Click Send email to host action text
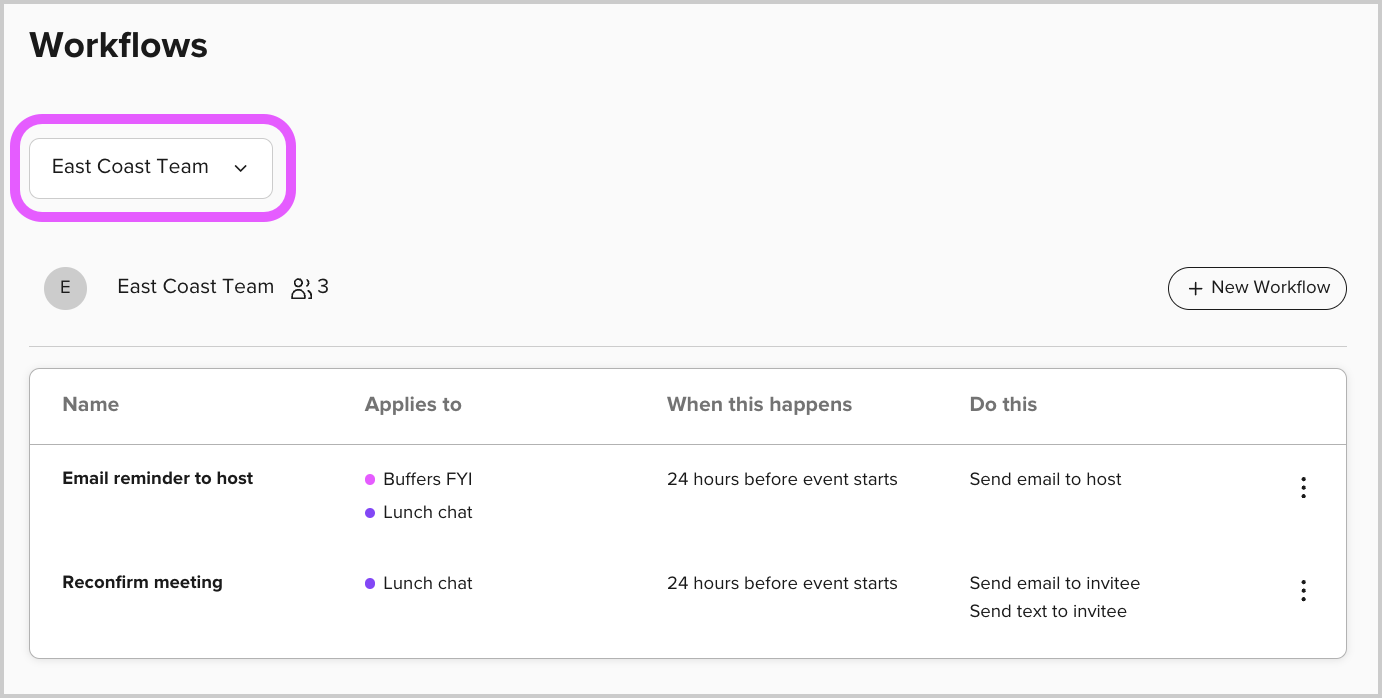 [x=1045, y=479]
